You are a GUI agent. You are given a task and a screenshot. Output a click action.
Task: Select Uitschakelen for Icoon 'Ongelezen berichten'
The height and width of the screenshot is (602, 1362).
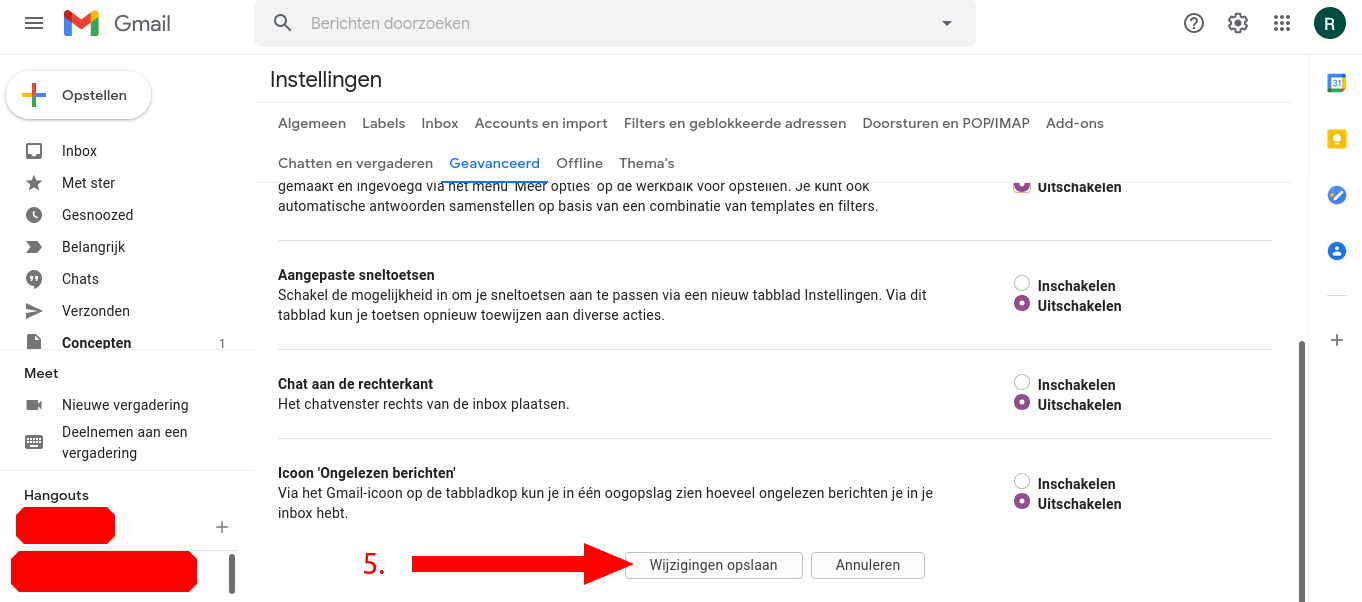(x=1022, y=502)
